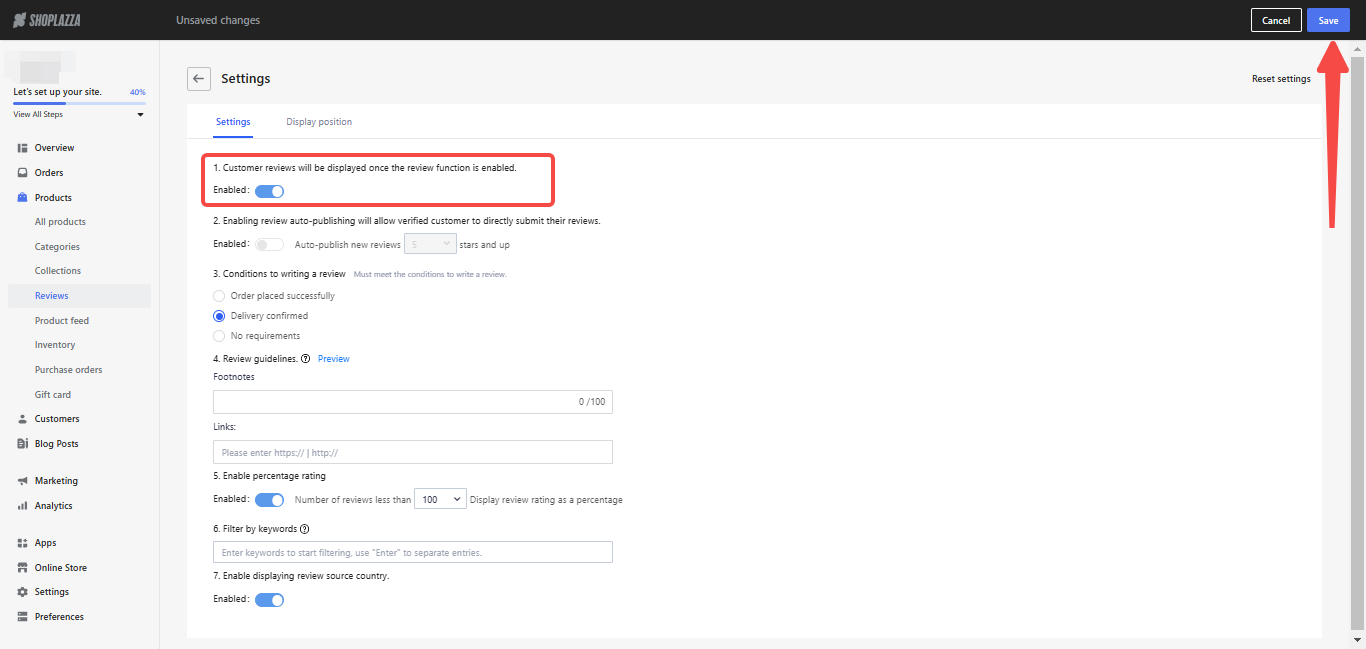1366x649 pixels.
Task: Click the Analytics bar chart icon
Action: (22, 506)
